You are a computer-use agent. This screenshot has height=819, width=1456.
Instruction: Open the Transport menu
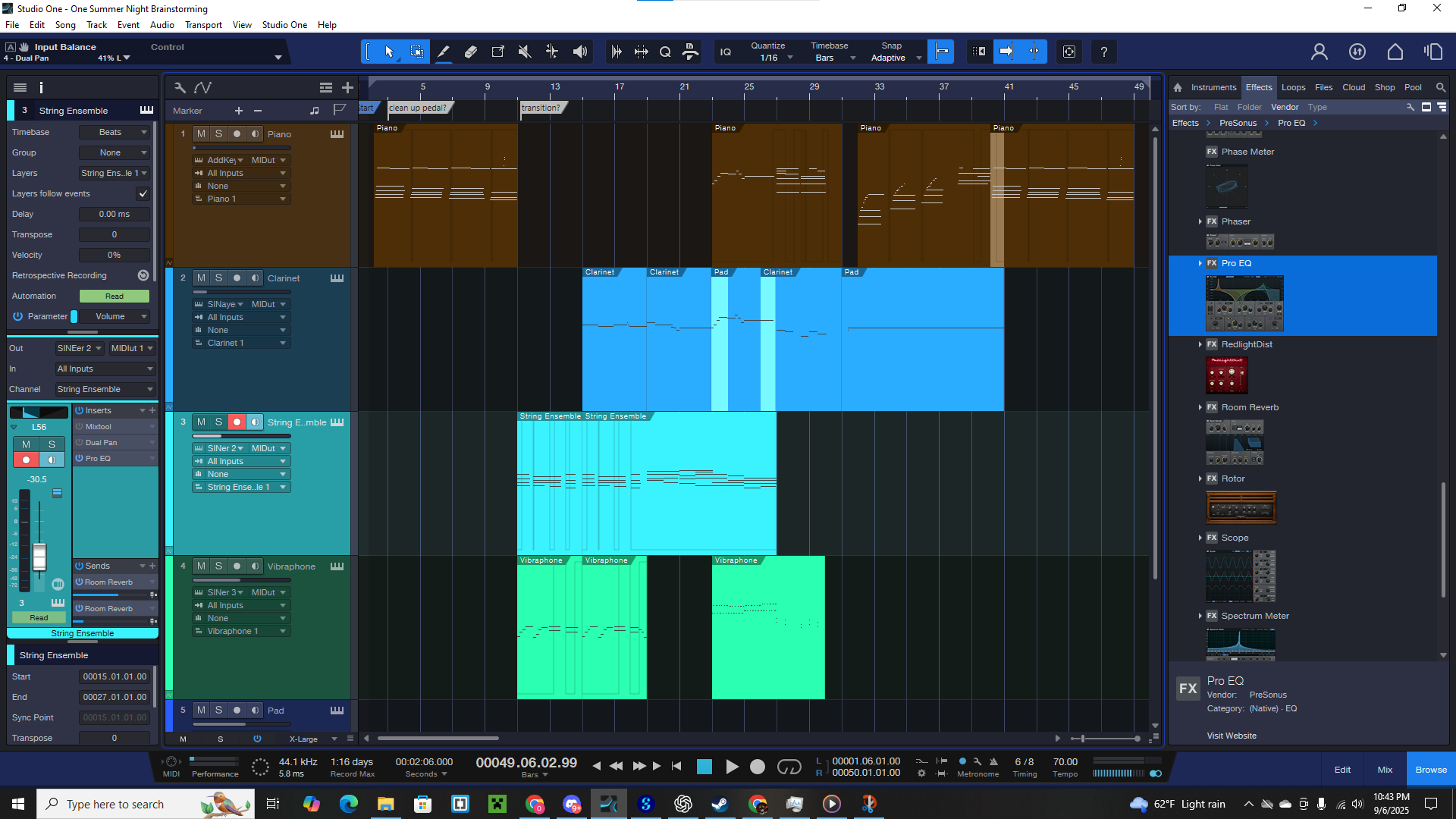(203, 25)
